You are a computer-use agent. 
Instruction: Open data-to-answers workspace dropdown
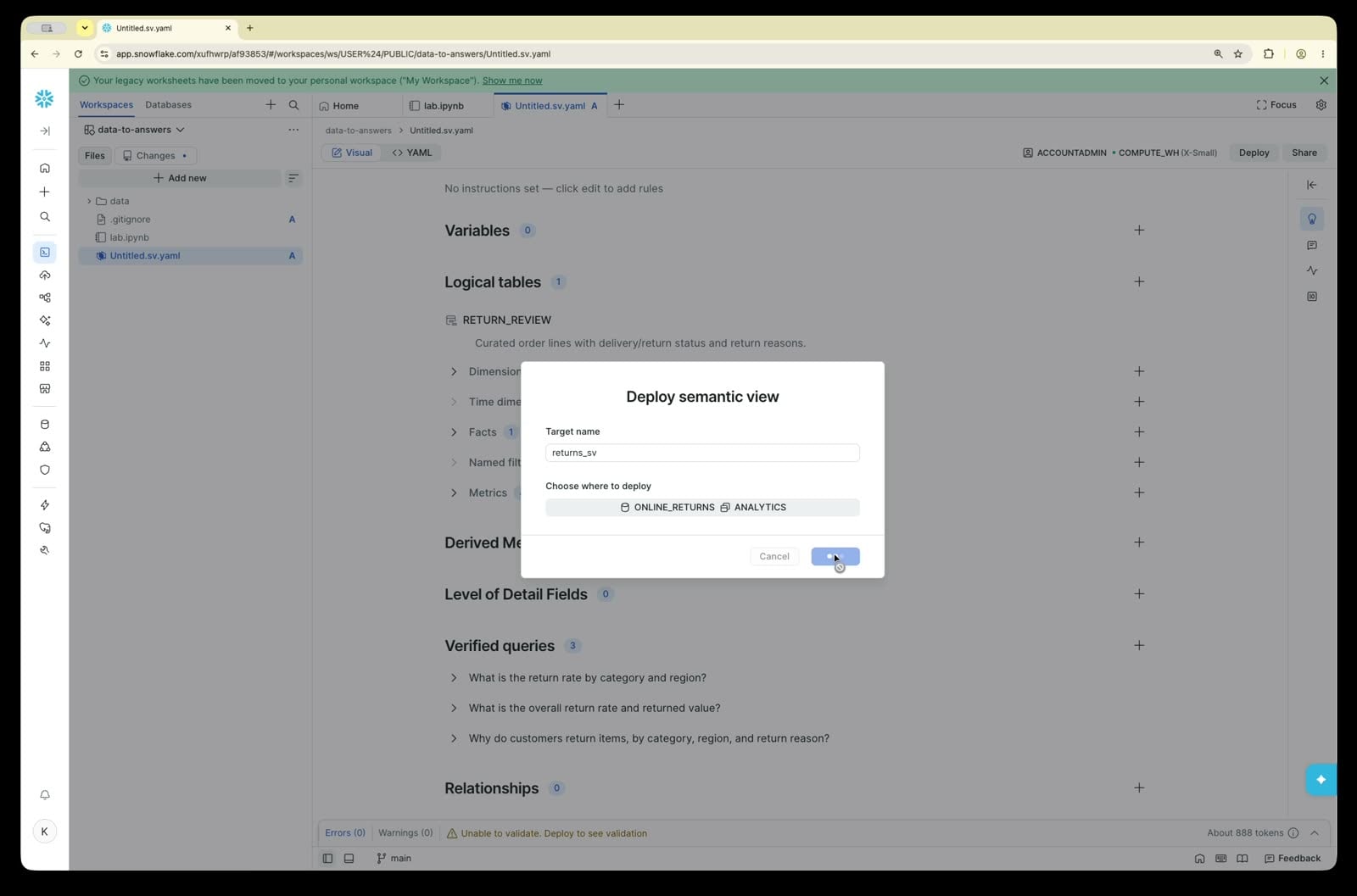pyautogui.click(x=134, y=130)
